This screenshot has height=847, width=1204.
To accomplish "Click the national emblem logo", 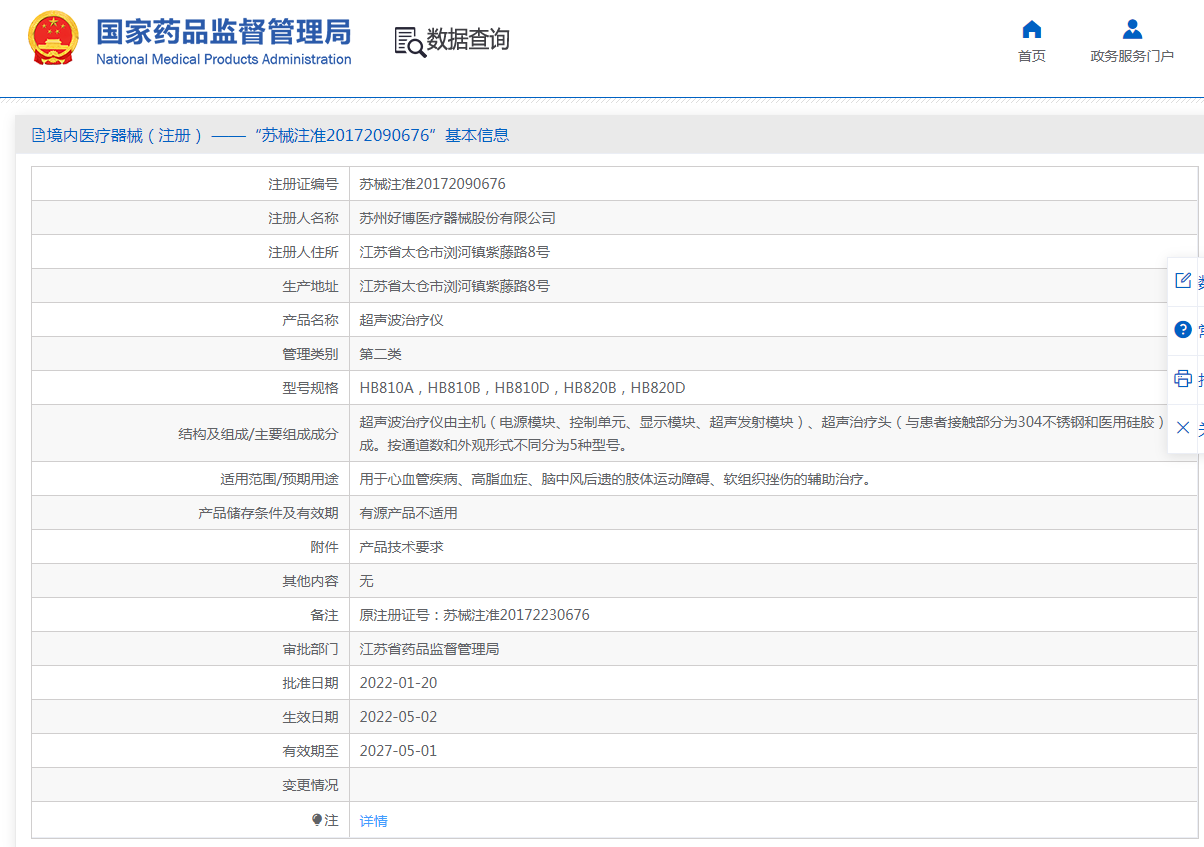I will pyautogui.click(x=53, y=39).
